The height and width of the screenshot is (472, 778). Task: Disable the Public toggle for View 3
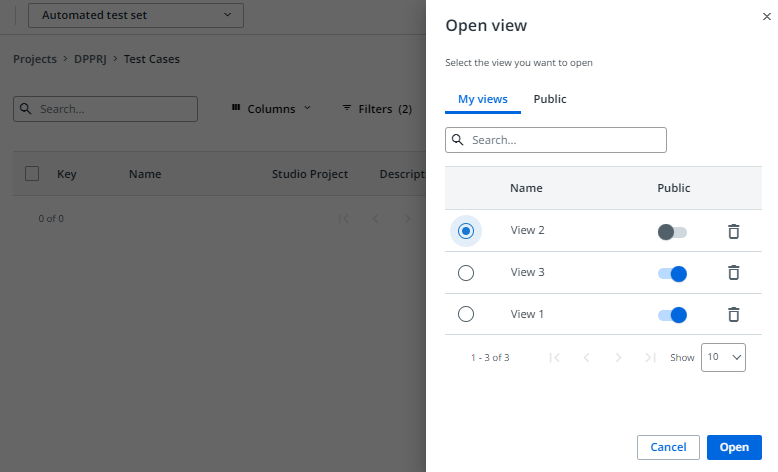click(x=672, y=273)
